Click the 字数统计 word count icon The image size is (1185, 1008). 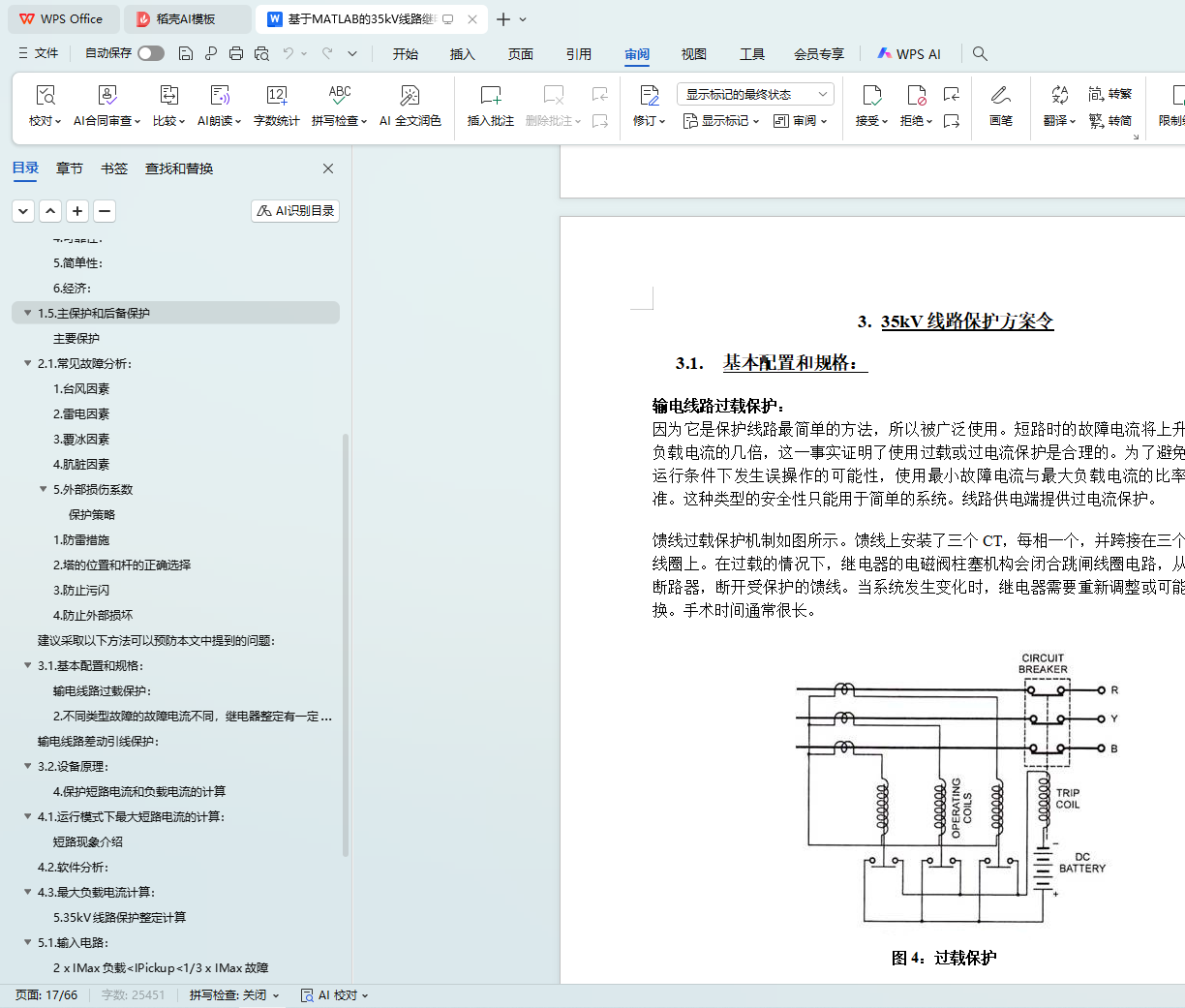click(x=277, y=96)
